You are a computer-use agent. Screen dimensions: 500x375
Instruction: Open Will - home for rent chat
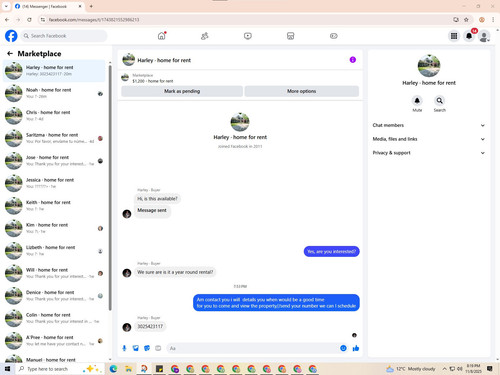54,273
